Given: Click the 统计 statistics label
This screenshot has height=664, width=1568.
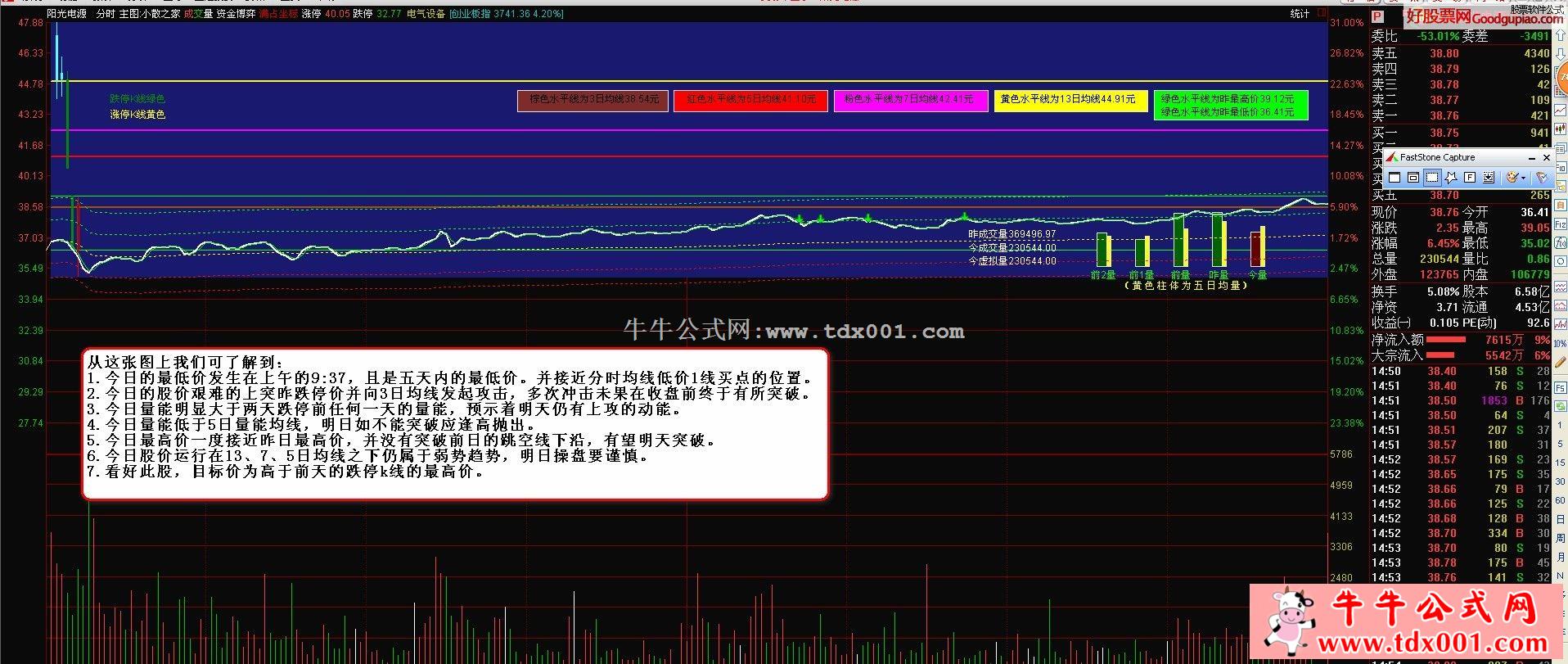Looking at the screenshot, I should (1300, 14).
